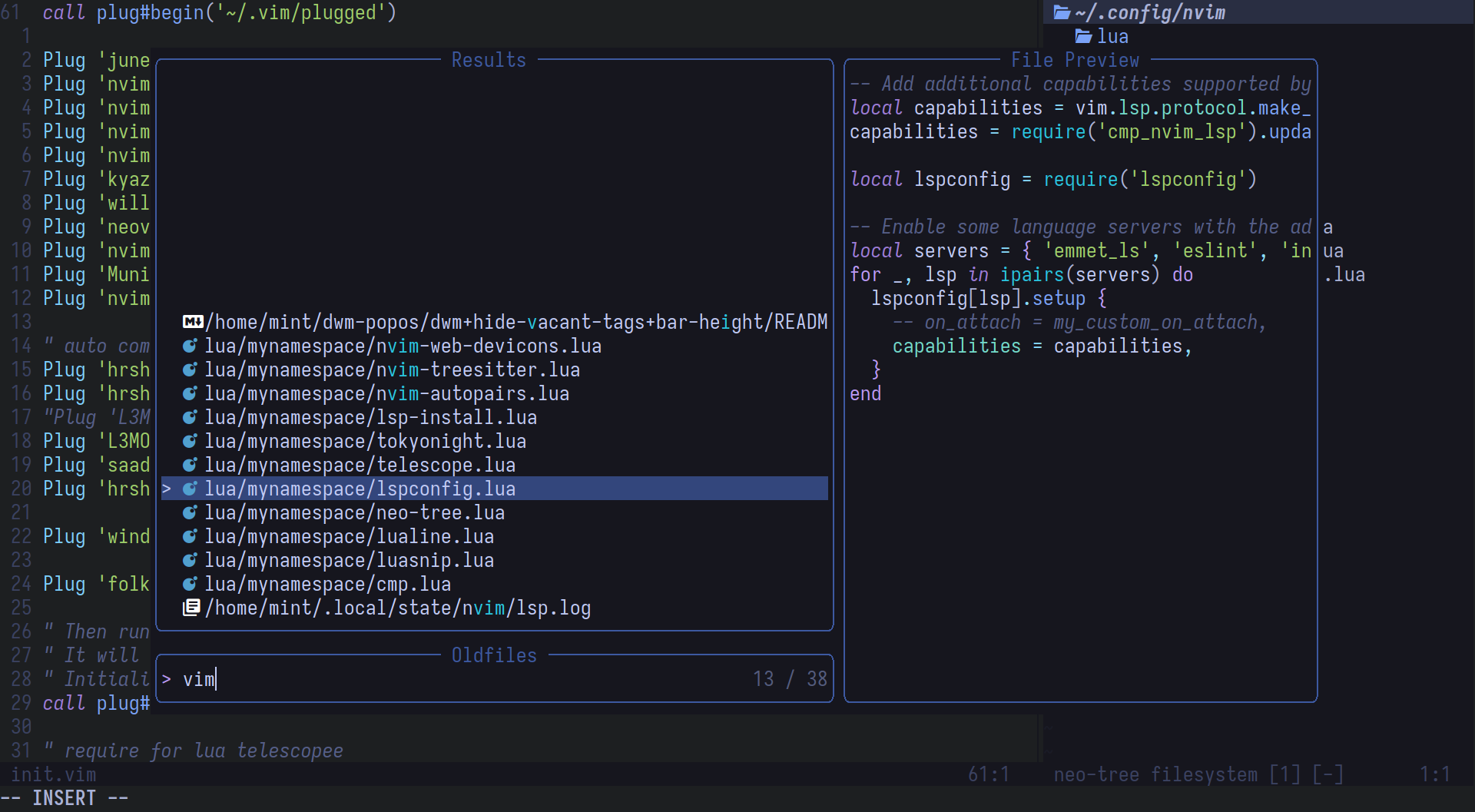Viewport: 1475px width, 812px height.
Task: Click the Lua icon beside lsp-install.lua
Action: coord(190,417)
